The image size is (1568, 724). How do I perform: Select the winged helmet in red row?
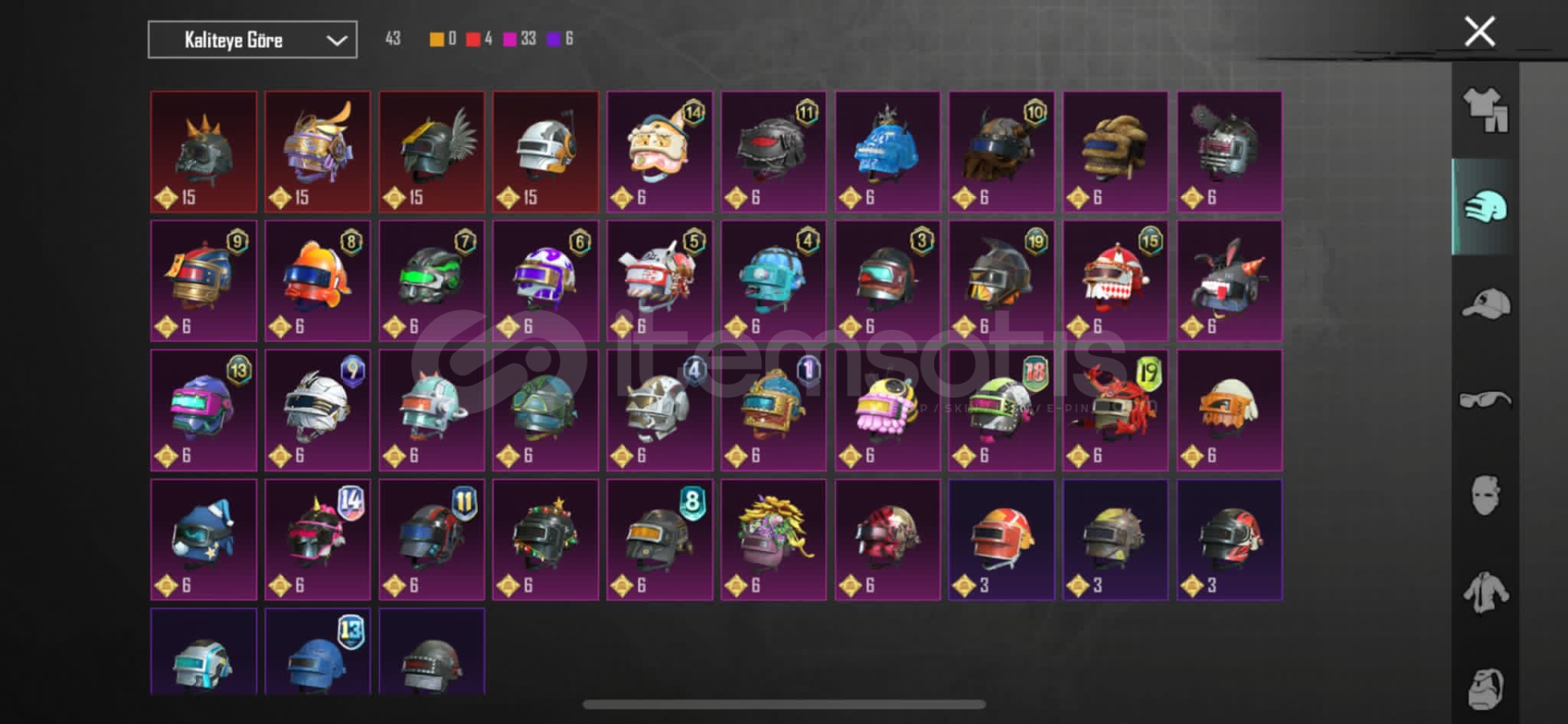pyautogui.click(x=432, y=152)
